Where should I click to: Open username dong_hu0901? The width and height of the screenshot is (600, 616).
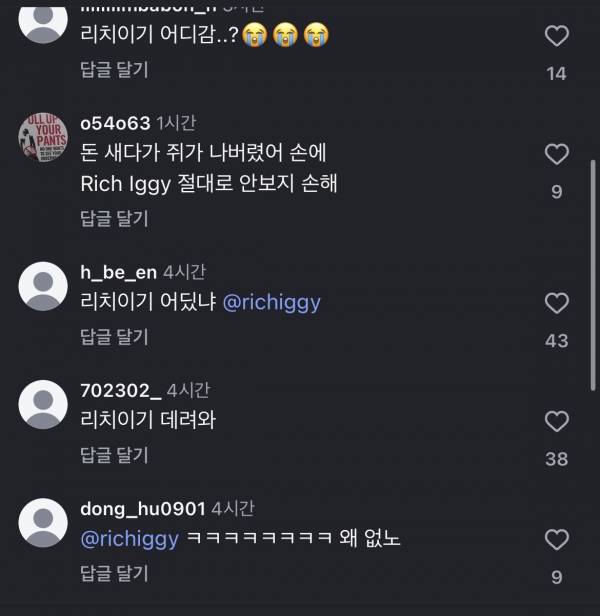pyautogui.click(x=143, y=508)
